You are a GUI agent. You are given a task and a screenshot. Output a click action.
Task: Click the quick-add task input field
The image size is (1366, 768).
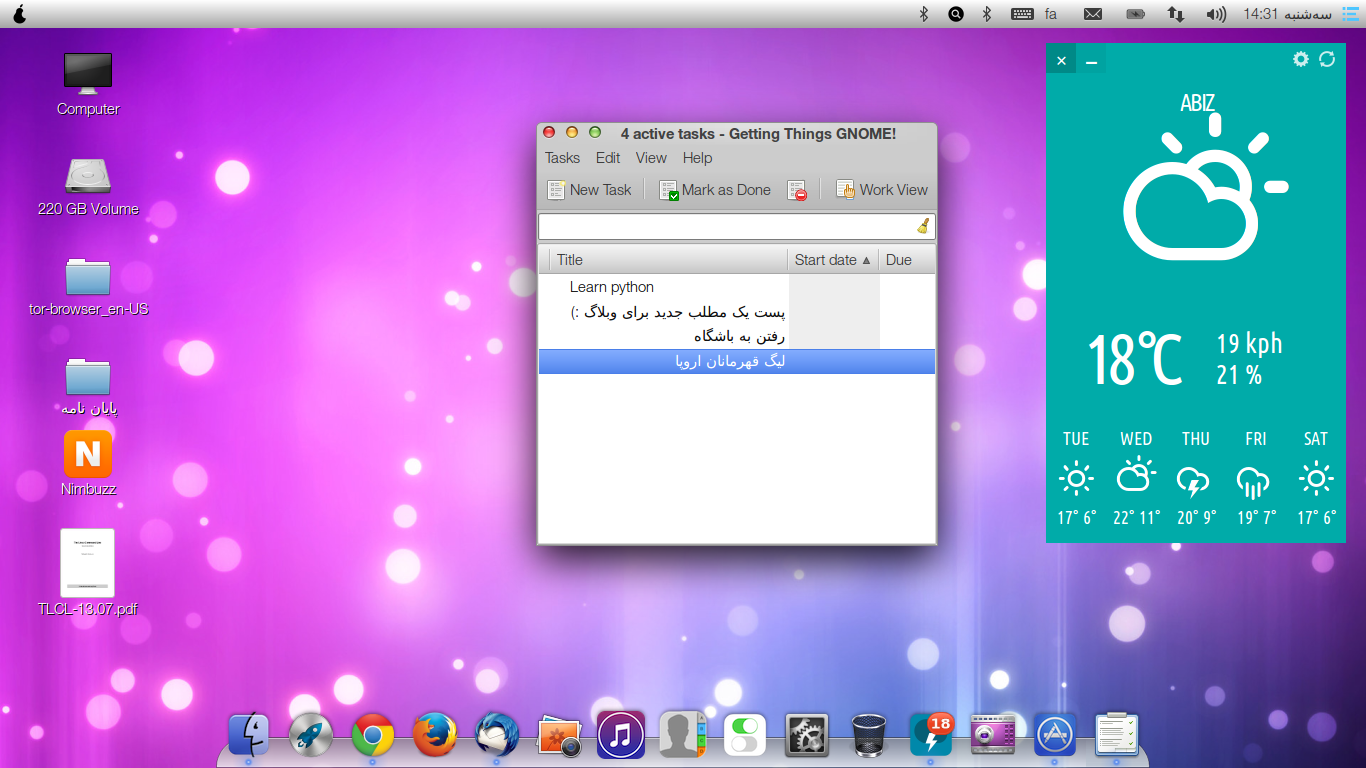tap(725, 227)
